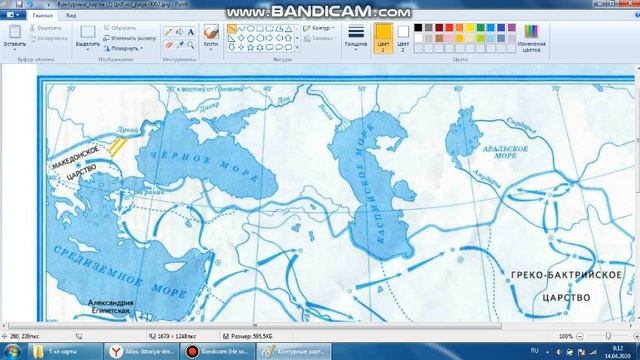Viewport: 640px width, 360px height.
Task: Choose the Up arrow shape
Action: tap(288, 38)
